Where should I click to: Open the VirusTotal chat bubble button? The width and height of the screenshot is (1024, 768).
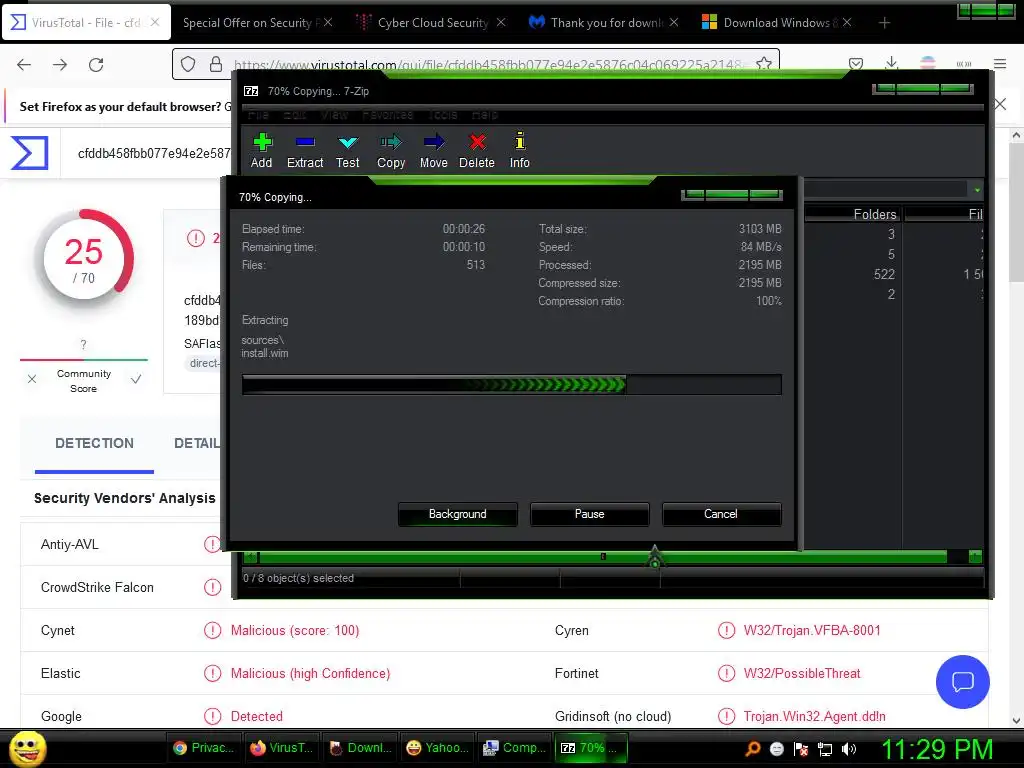(963, 682)
